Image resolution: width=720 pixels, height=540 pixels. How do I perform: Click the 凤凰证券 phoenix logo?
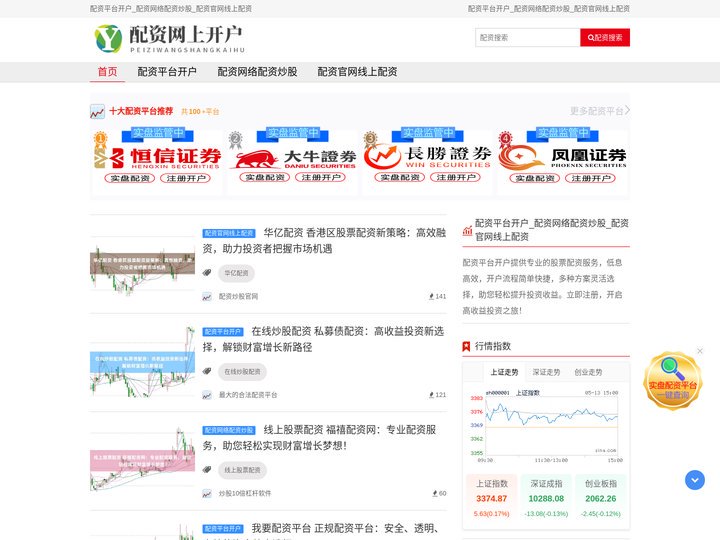tap(521, 157)
